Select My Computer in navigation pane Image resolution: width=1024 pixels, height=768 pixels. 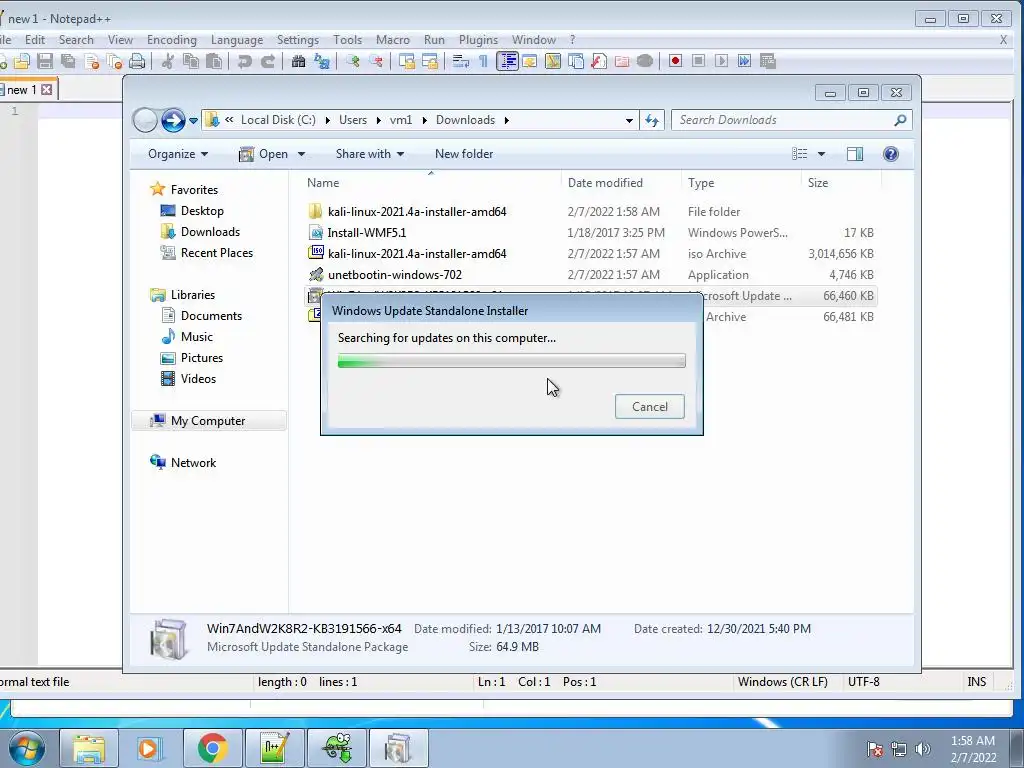pos(208,421)
